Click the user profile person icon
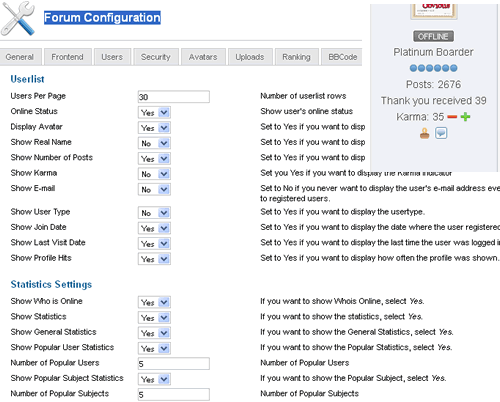This screenshot has width=500, height=402. [425, 133]
